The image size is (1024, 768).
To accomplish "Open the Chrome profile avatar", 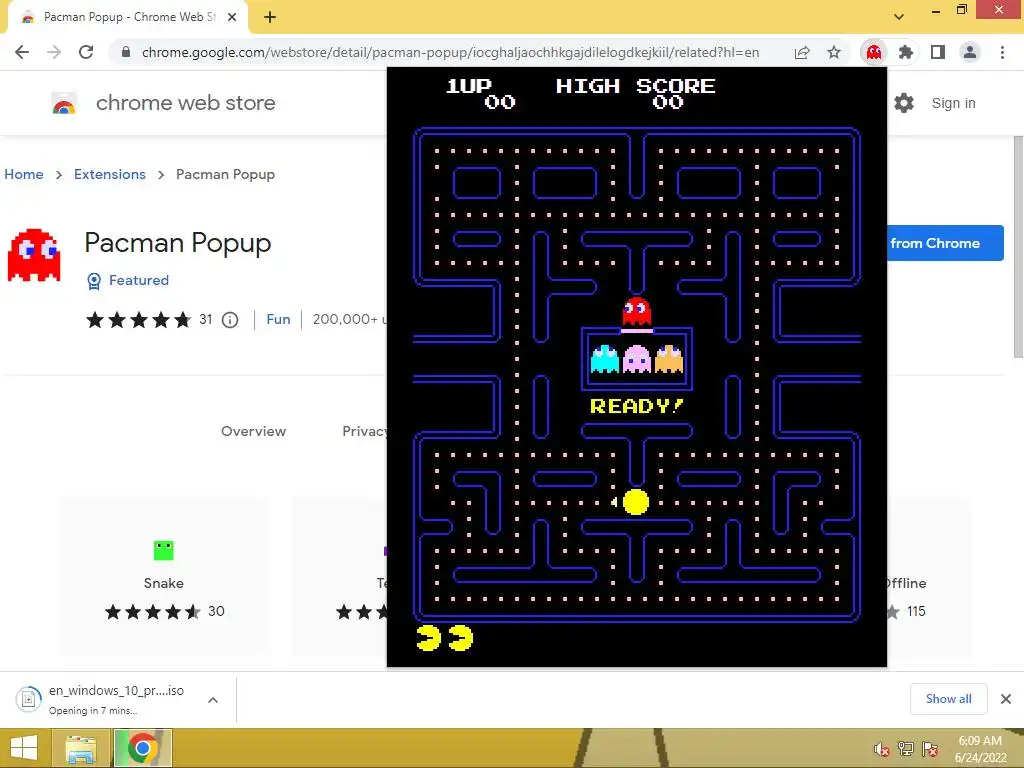I will coord(970,52).
